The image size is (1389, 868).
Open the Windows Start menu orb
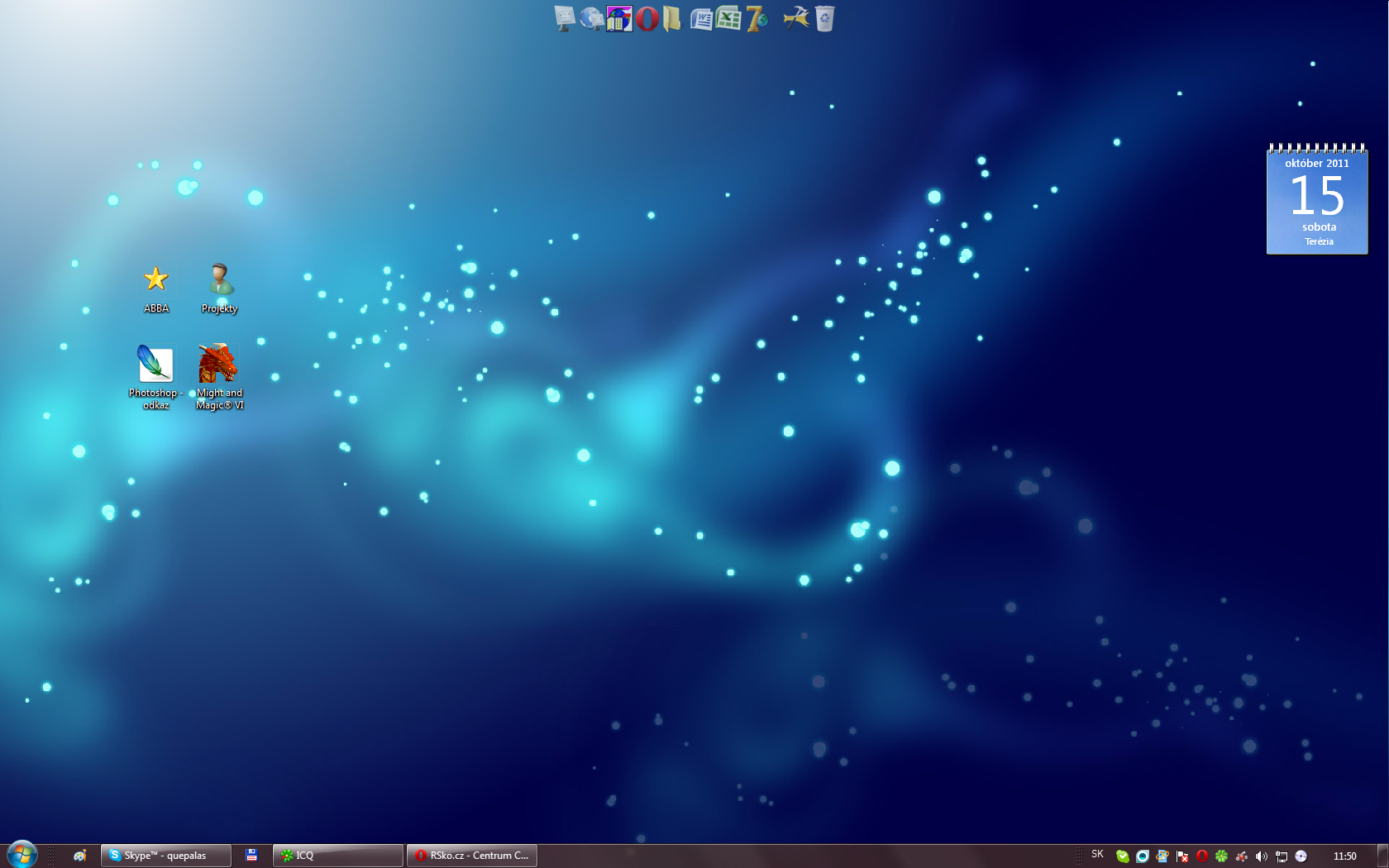point(21,855)
